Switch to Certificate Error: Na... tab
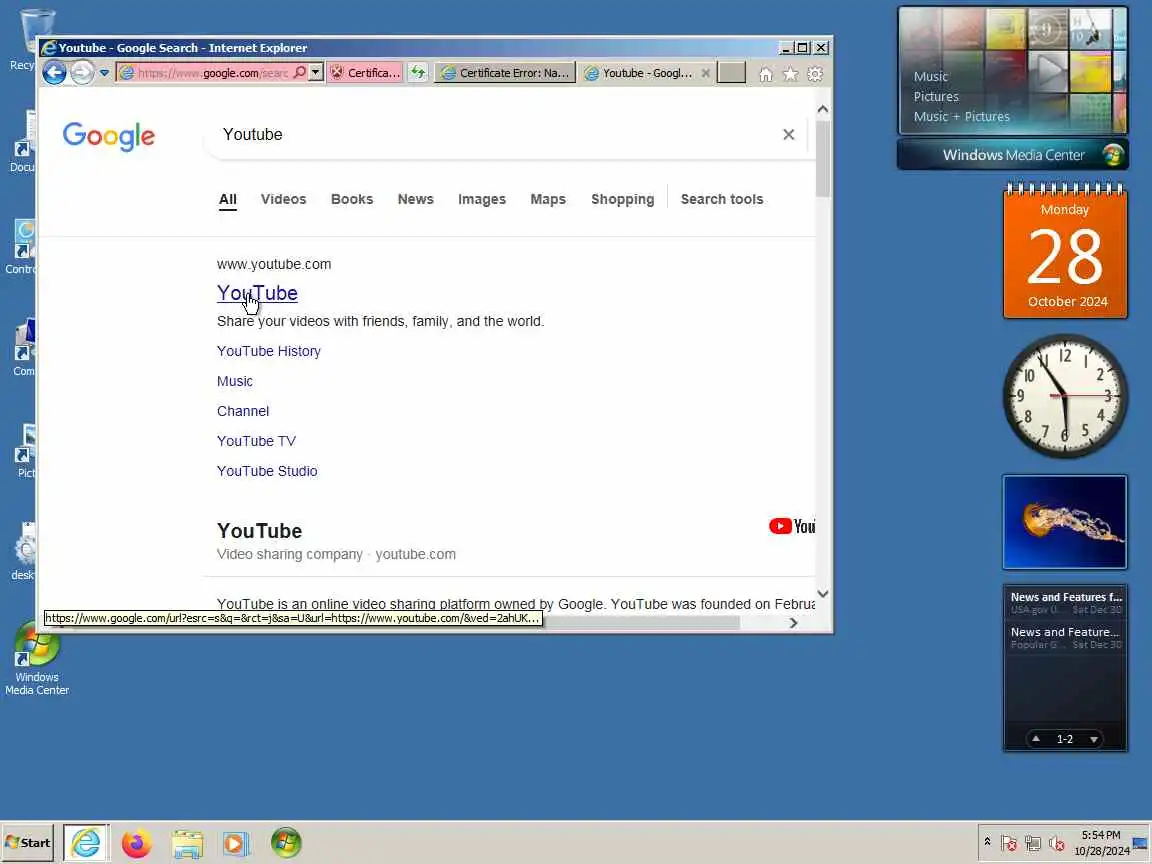The height and width of the screenshot is (864, 1152). (x=505, y=73)
